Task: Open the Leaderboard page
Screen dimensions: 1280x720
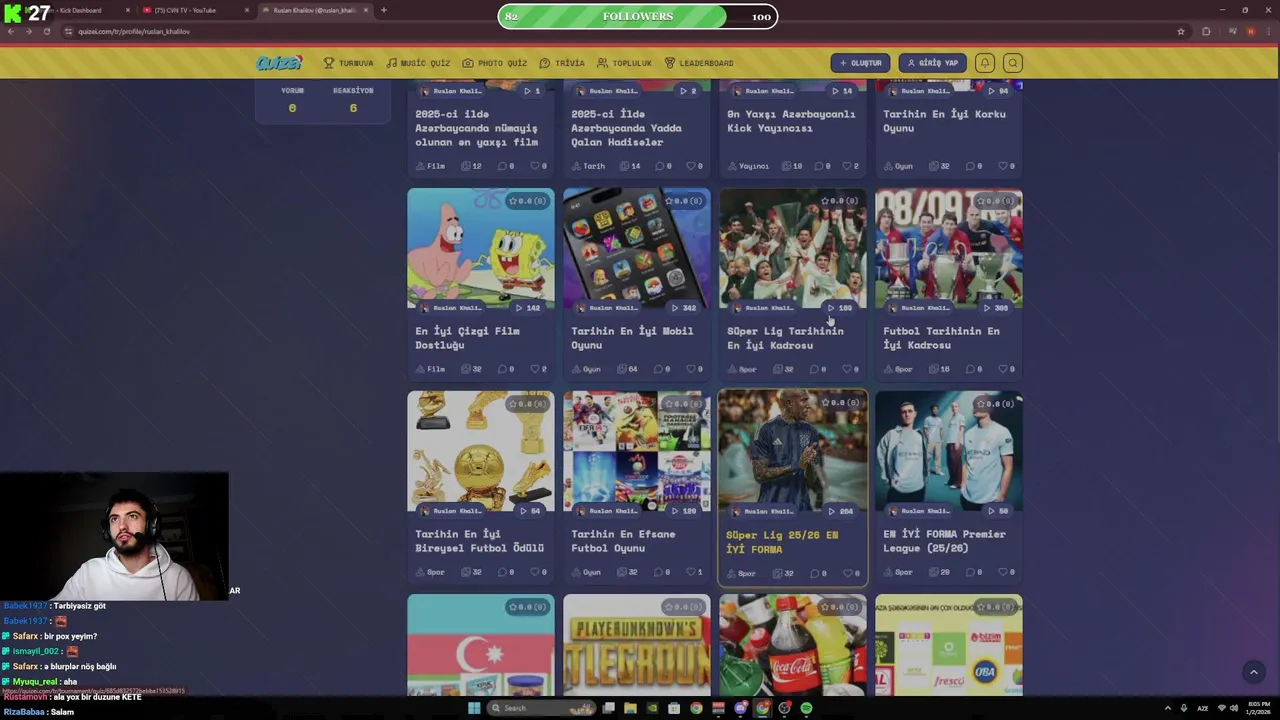Action: [x=699, y=63]
